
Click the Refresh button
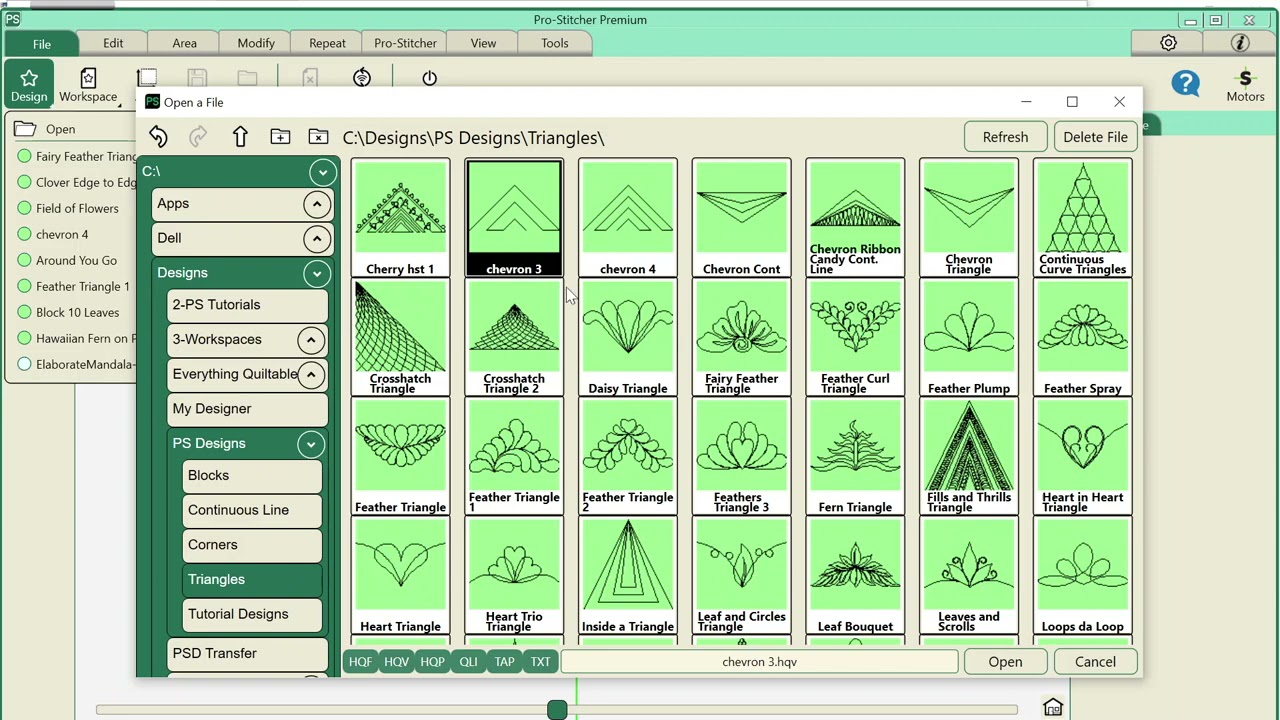(x=1005, y=137)
